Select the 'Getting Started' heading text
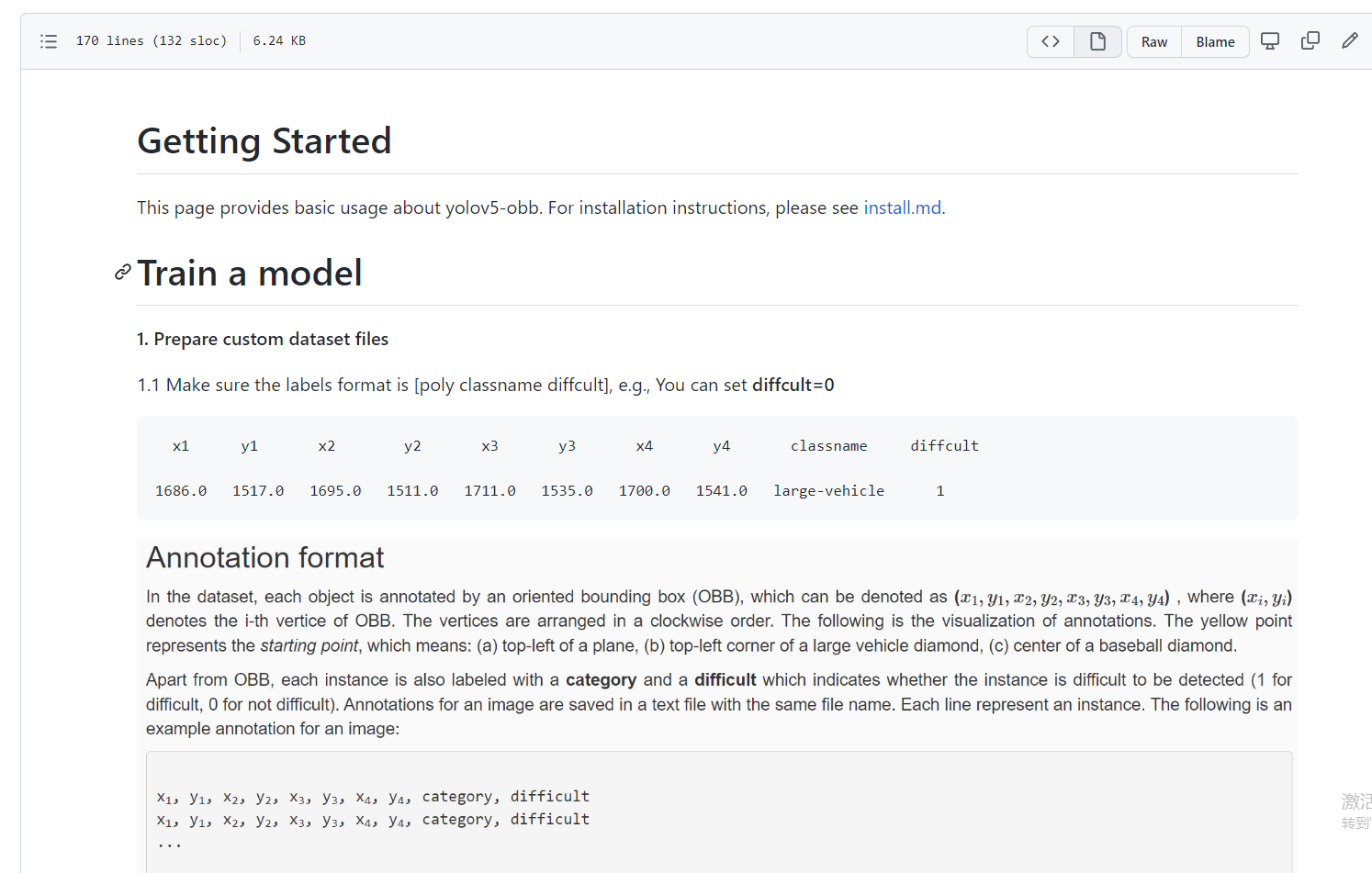Screen dimensions: 1372x873 point(264,140)
